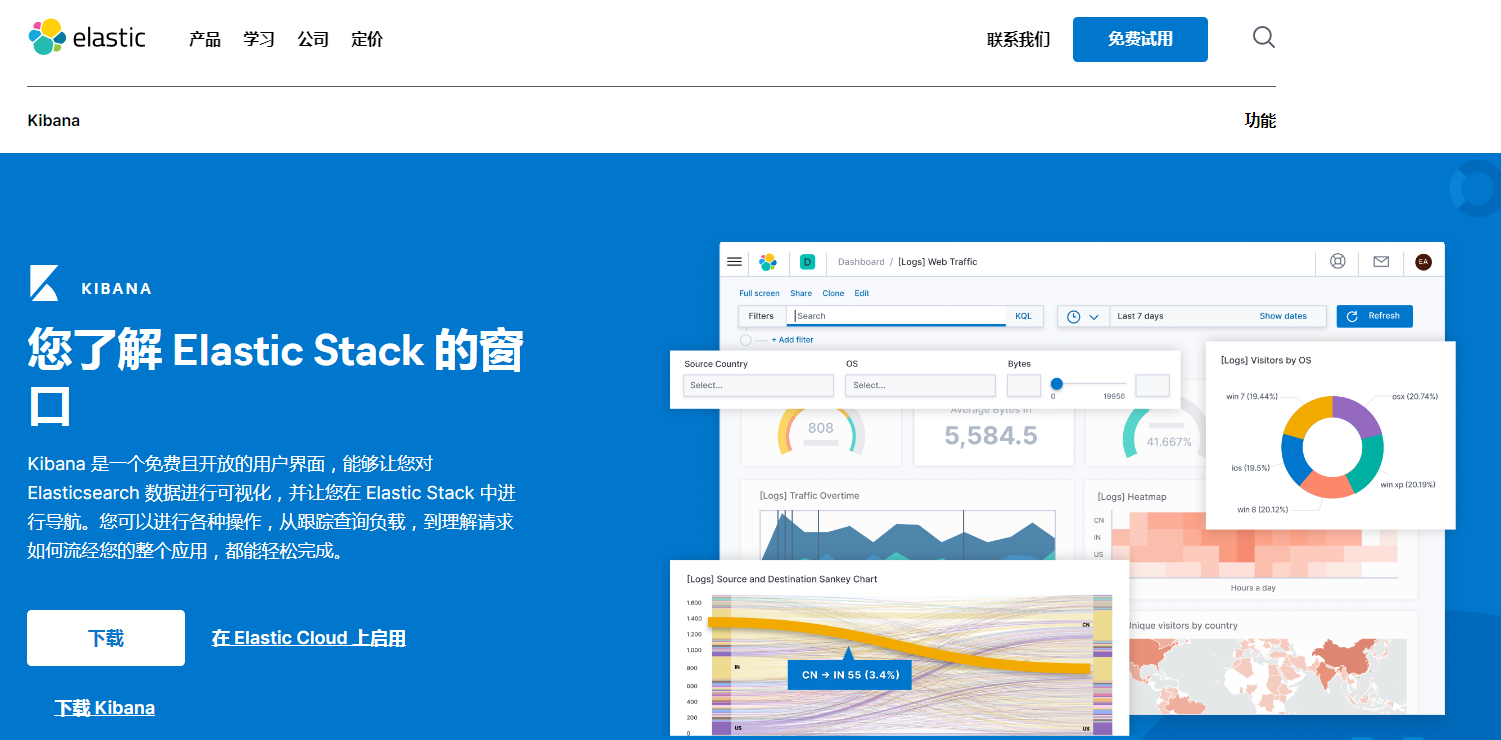This screenshot has height=740, width=1501.
Task: Click the visitors world map thumbnail
Action: coord(1267,676)
